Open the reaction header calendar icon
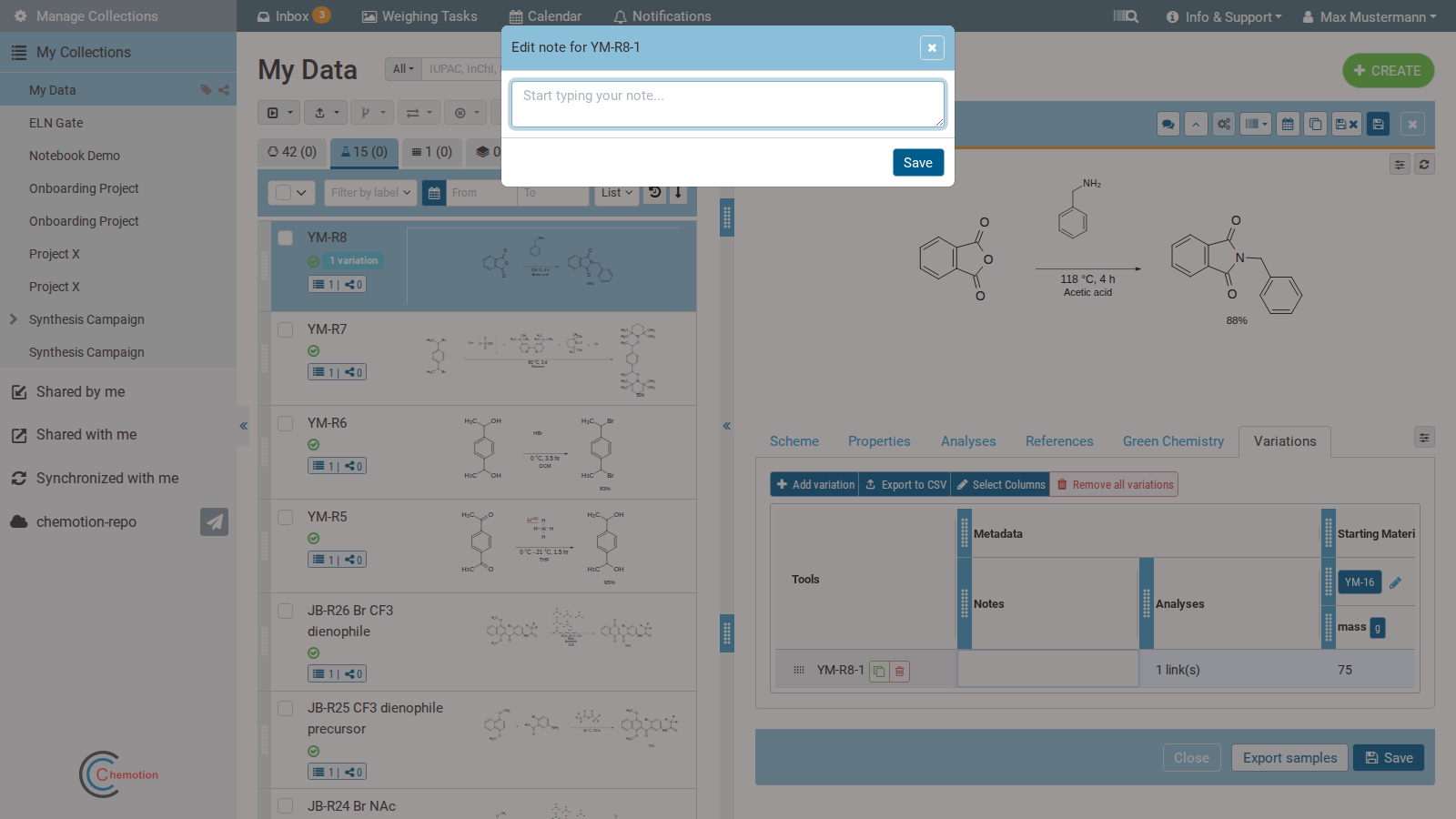 pyautogui.click(x=1288, y=125)
